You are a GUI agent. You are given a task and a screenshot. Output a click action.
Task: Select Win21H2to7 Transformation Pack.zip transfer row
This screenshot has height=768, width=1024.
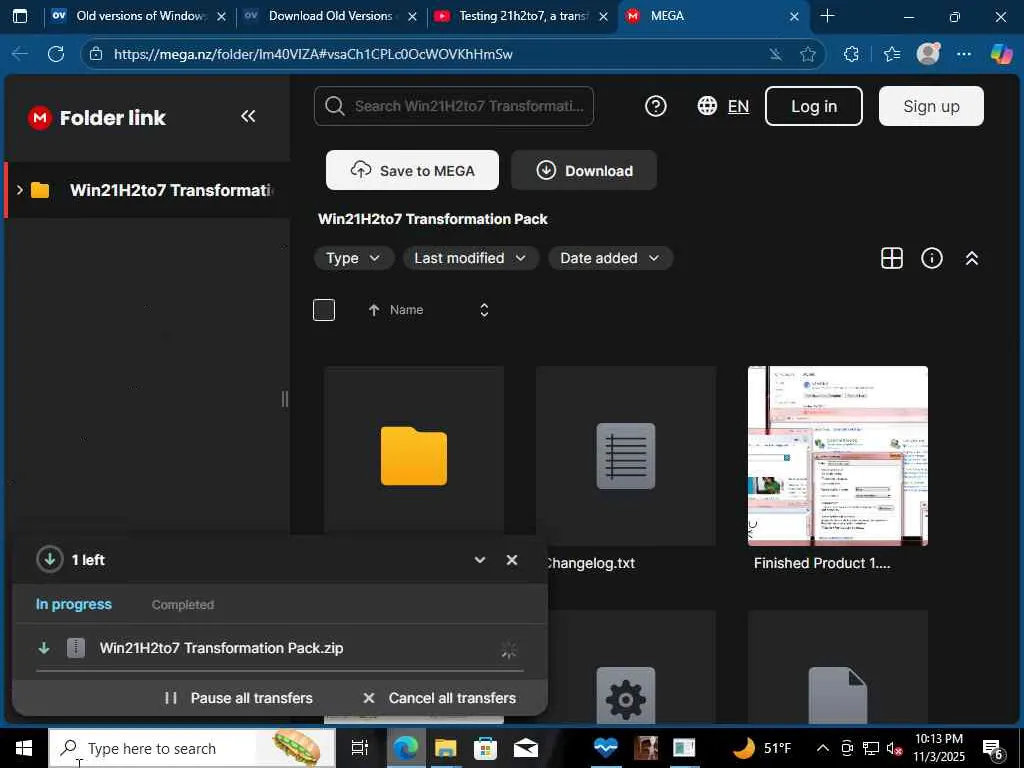[280, 648]
